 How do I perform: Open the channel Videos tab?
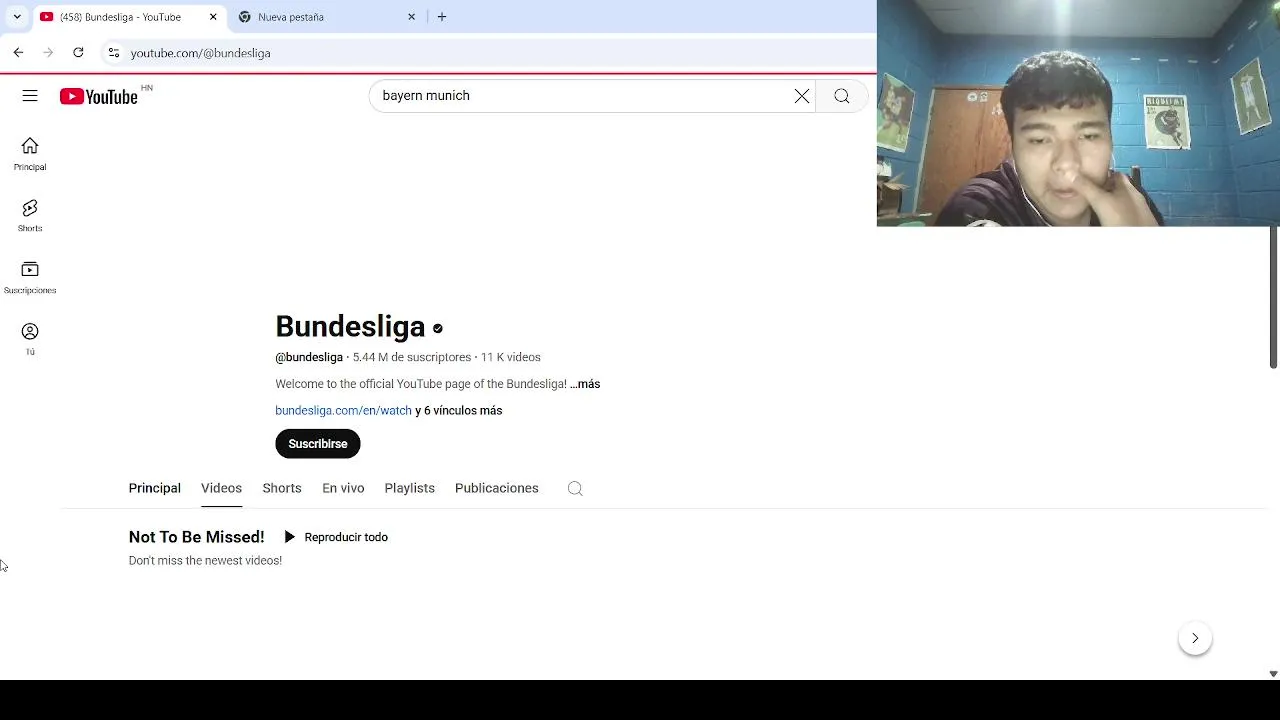coord(221,488)
